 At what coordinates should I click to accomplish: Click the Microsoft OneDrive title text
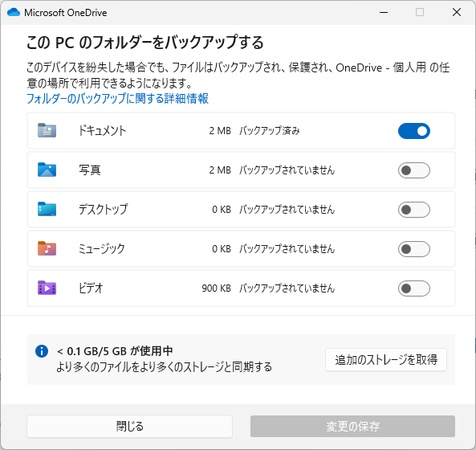66,13
